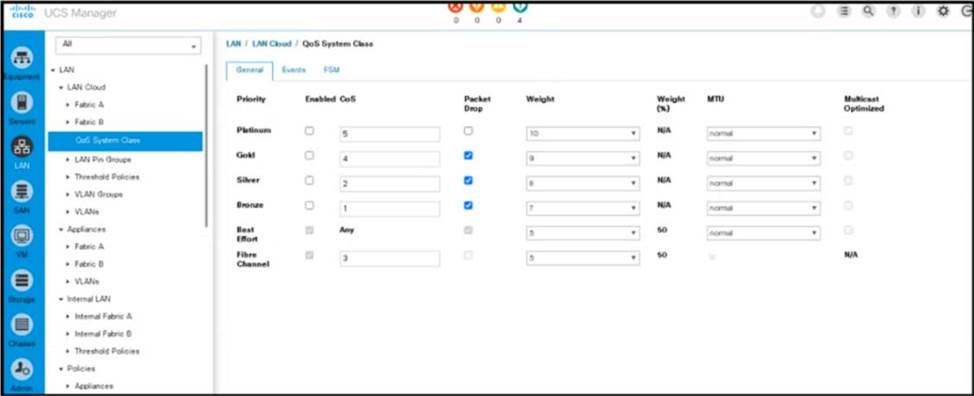Viewport: 974px width, 396px height.
Task: Click the Bronze CoS input field
Action: click(x=389, y=209)
